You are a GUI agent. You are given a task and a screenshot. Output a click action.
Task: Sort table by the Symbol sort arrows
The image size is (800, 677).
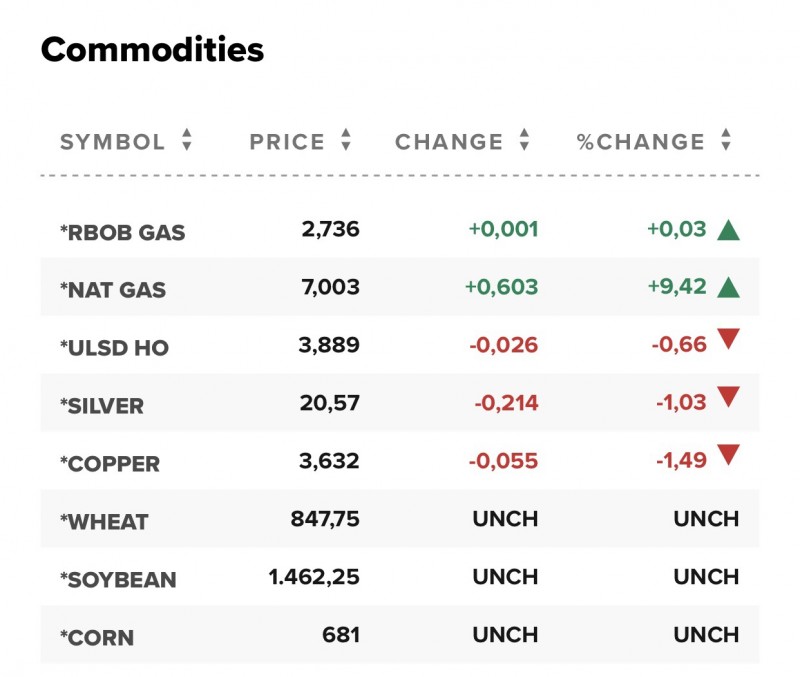[187, 141]
